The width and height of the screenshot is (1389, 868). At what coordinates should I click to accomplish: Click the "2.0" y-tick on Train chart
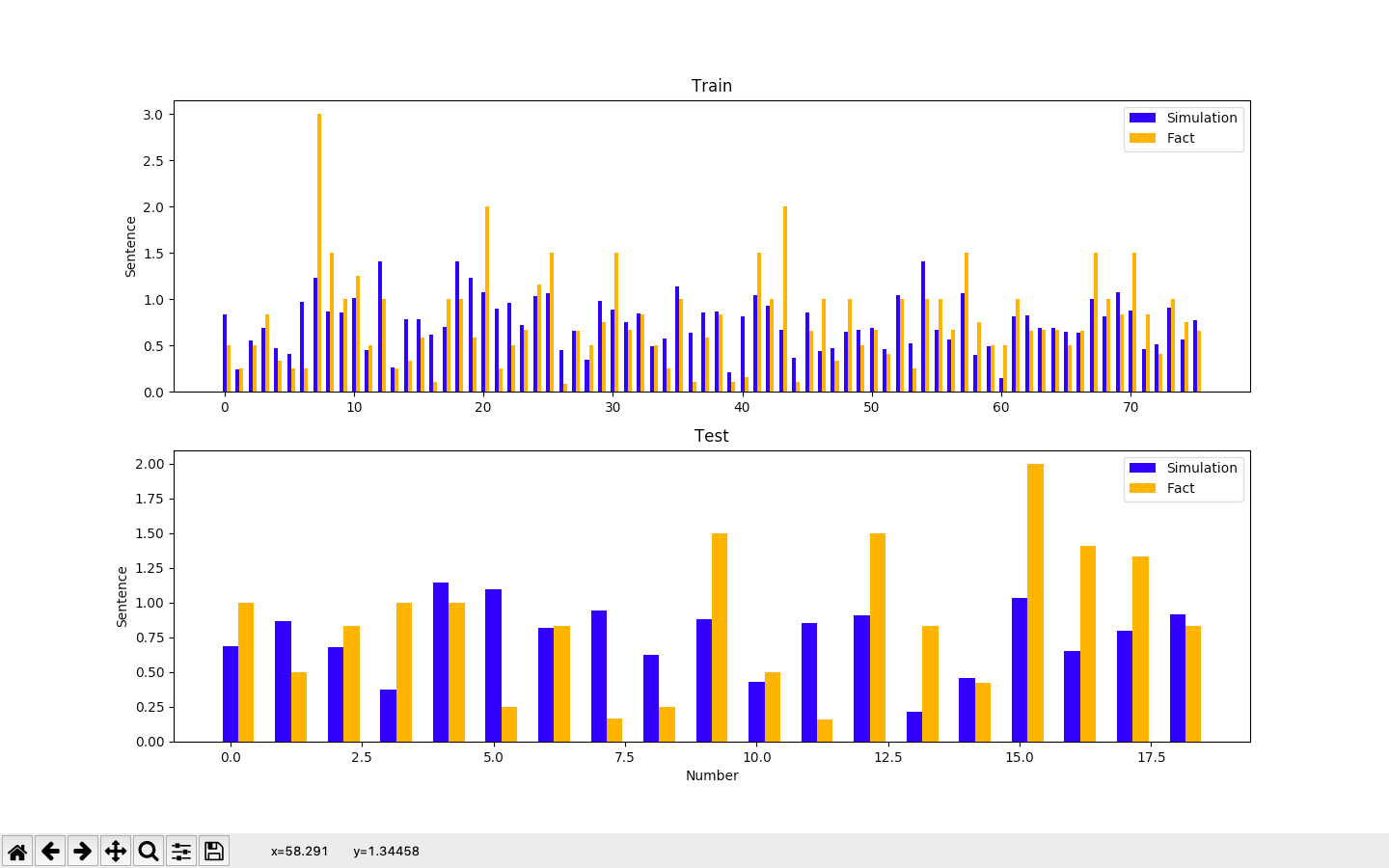[x=152, y=207]
